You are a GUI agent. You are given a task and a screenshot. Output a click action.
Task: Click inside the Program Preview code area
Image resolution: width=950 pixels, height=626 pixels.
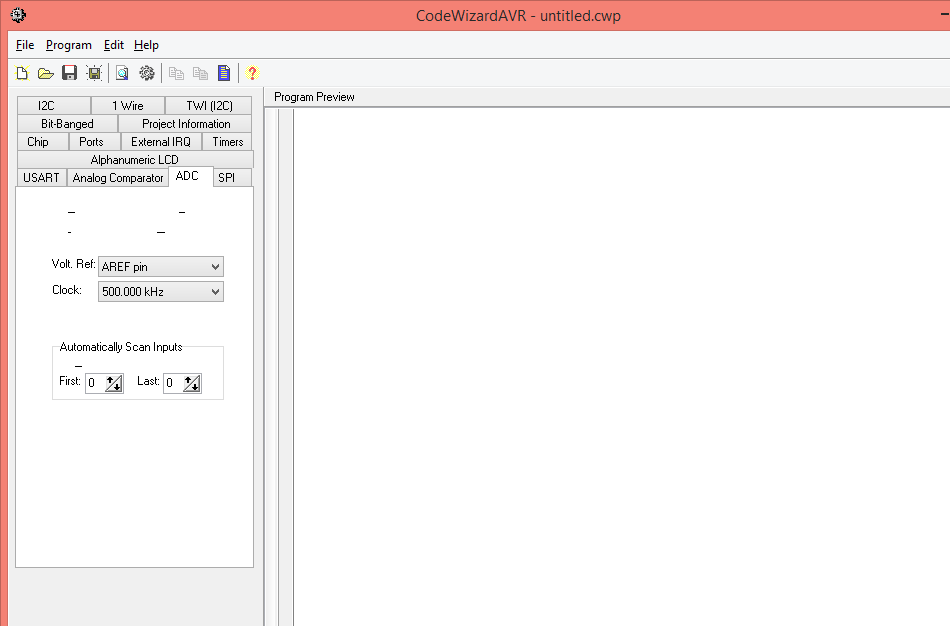point(621,367)
